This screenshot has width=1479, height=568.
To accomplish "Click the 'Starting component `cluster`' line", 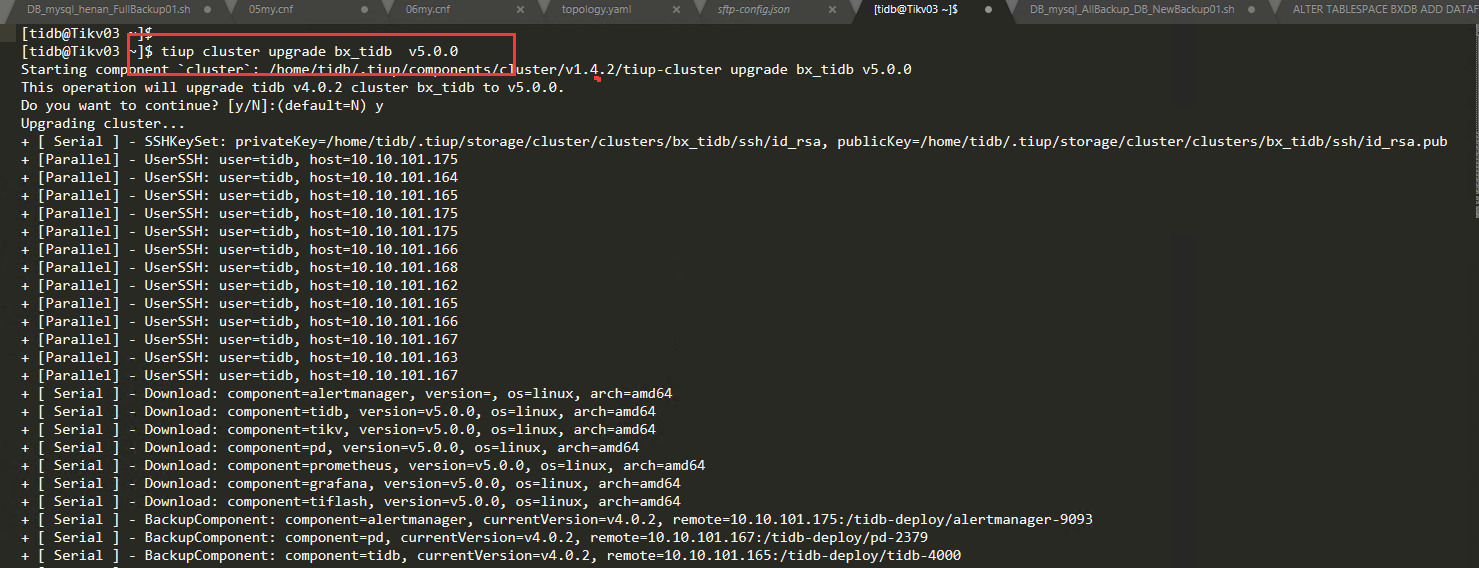I will (466, 69).
